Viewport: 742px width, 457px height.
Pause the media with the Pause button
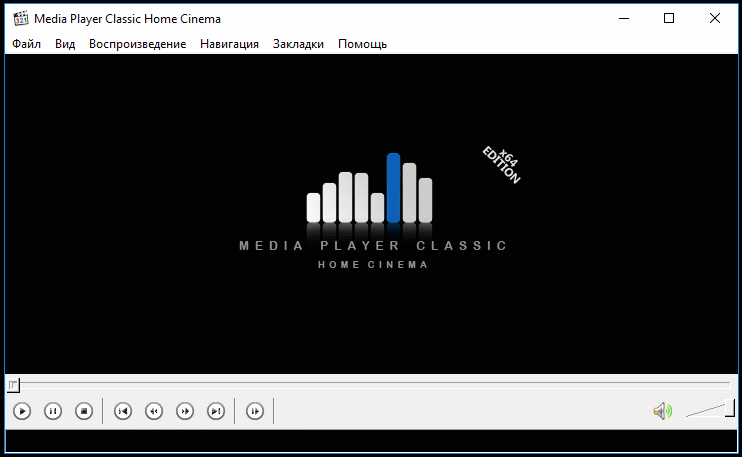click(x=53, y=411)
